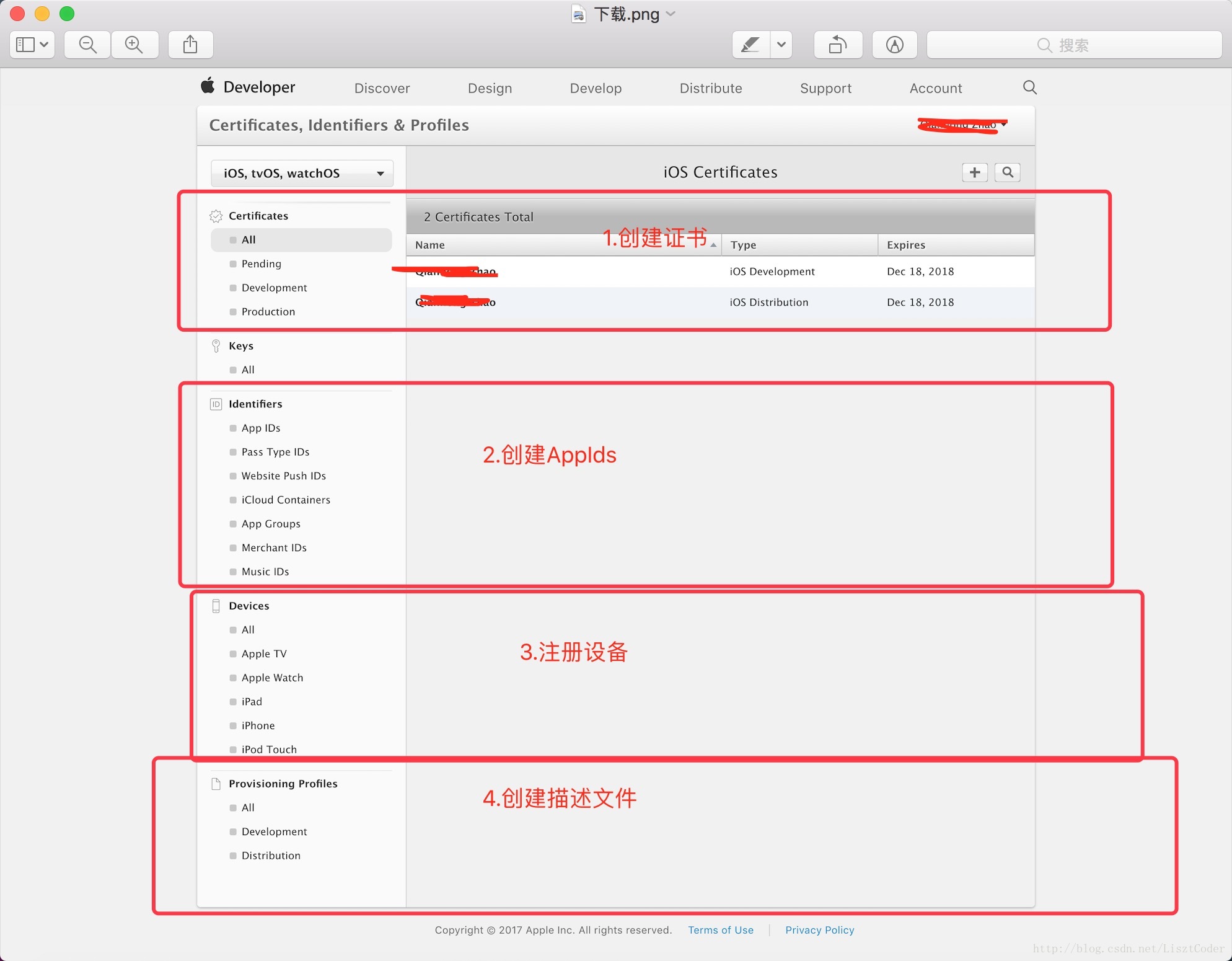
Task: Show the markup toolbar icon
Action: (x=894, y=45)
